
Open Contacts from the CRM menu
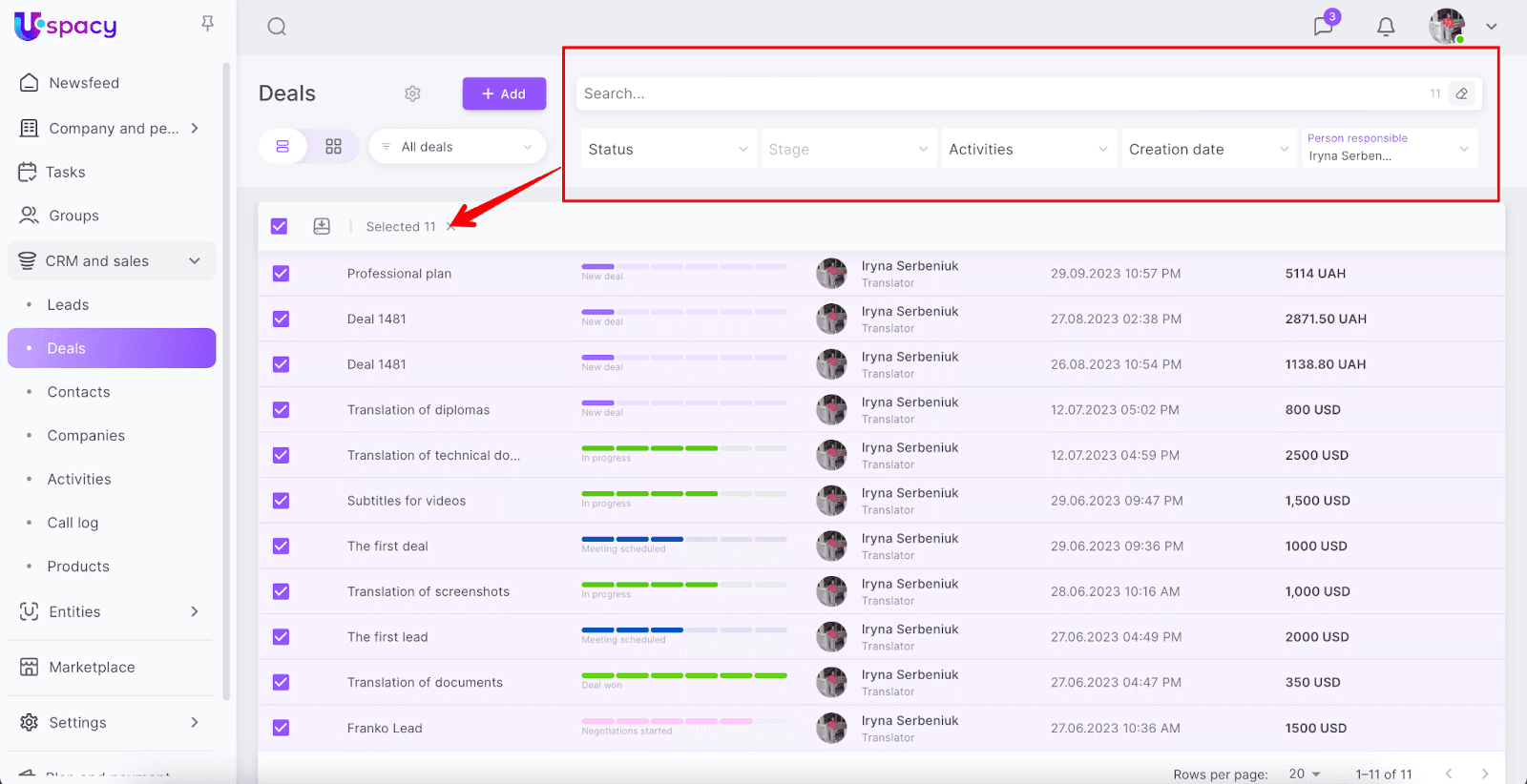click(x=78, y=392)
